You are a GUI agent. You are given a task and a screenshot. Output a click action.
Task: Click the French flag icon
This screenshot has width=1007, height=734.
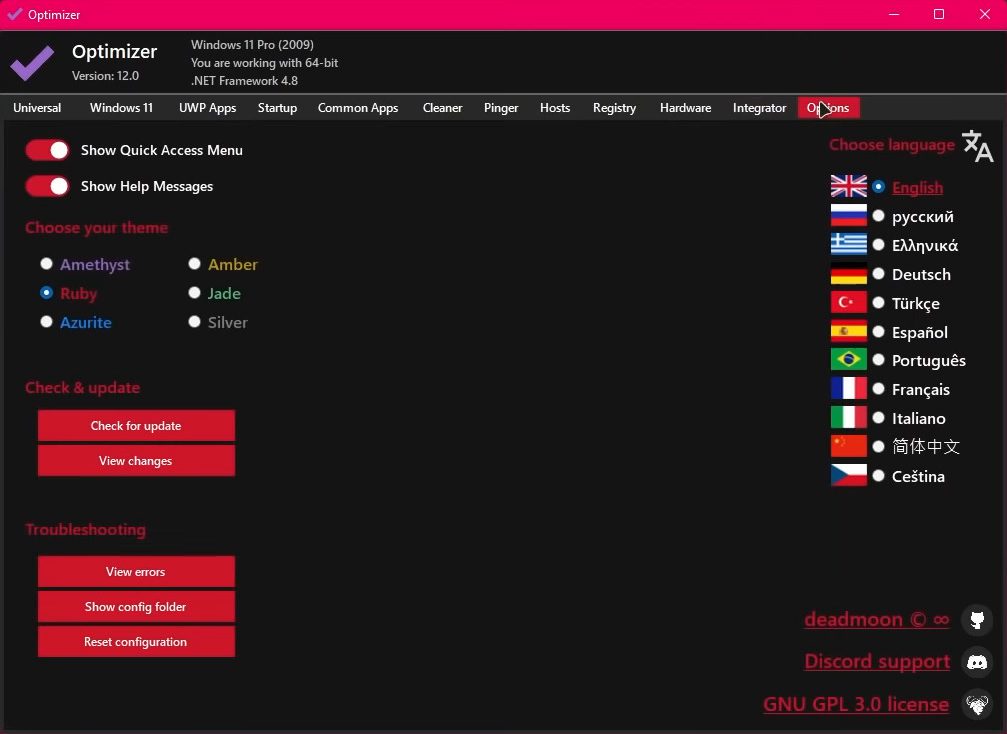point(848,389)
